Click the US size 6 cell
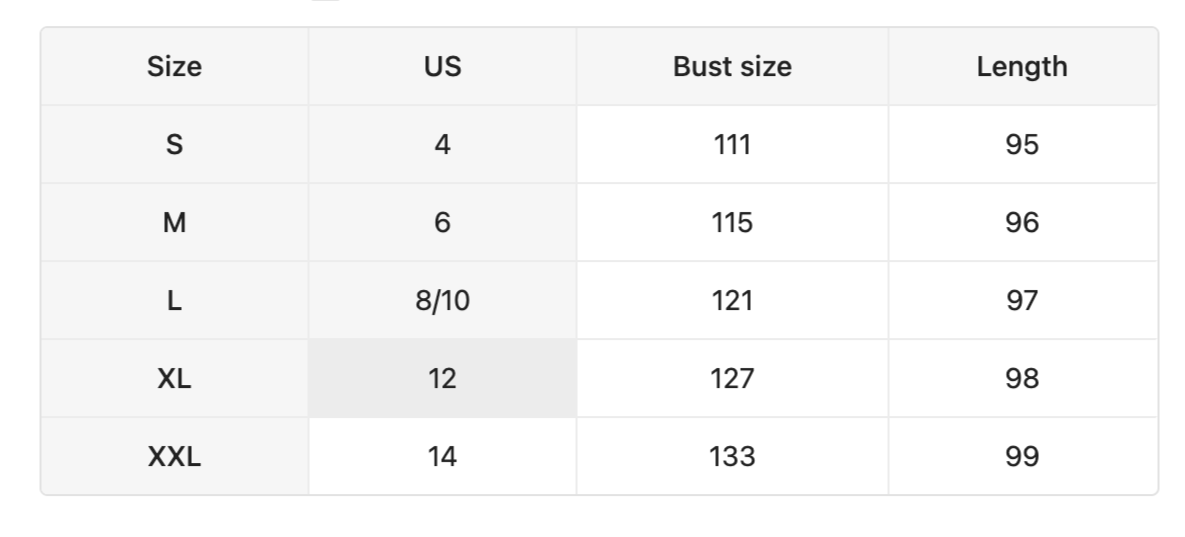The width and height of the screenshot is (1185, 537). [442, 223]
